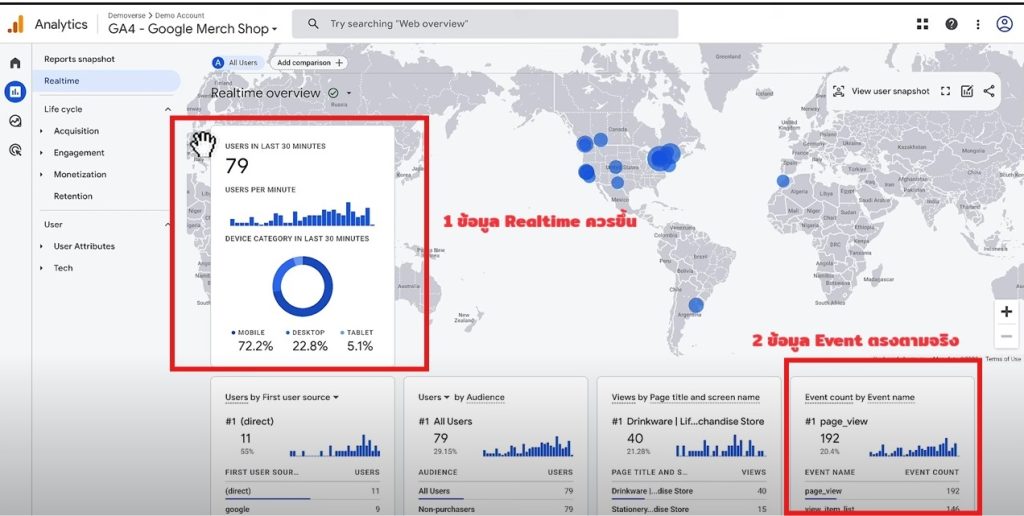Screen dimensions: 1024x516
Task: Expand the User Attributes menu
Action: tap(41, 246)
